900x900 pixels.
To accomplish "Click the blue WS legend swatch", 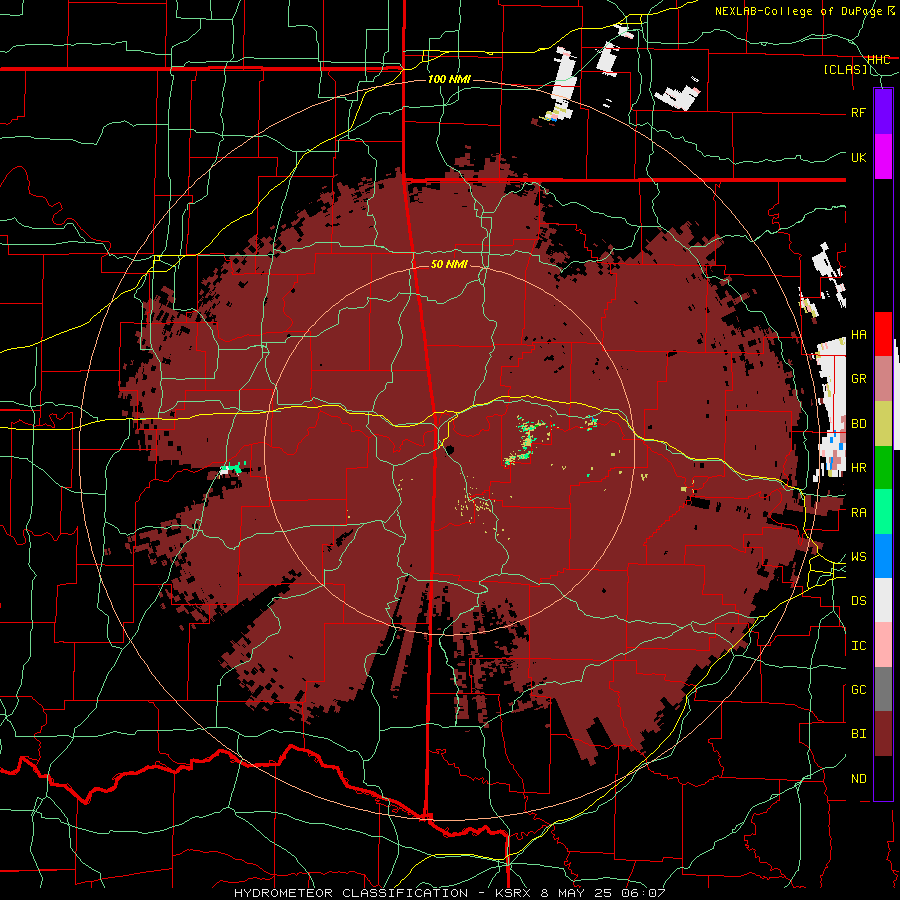I will coord(883,556).
